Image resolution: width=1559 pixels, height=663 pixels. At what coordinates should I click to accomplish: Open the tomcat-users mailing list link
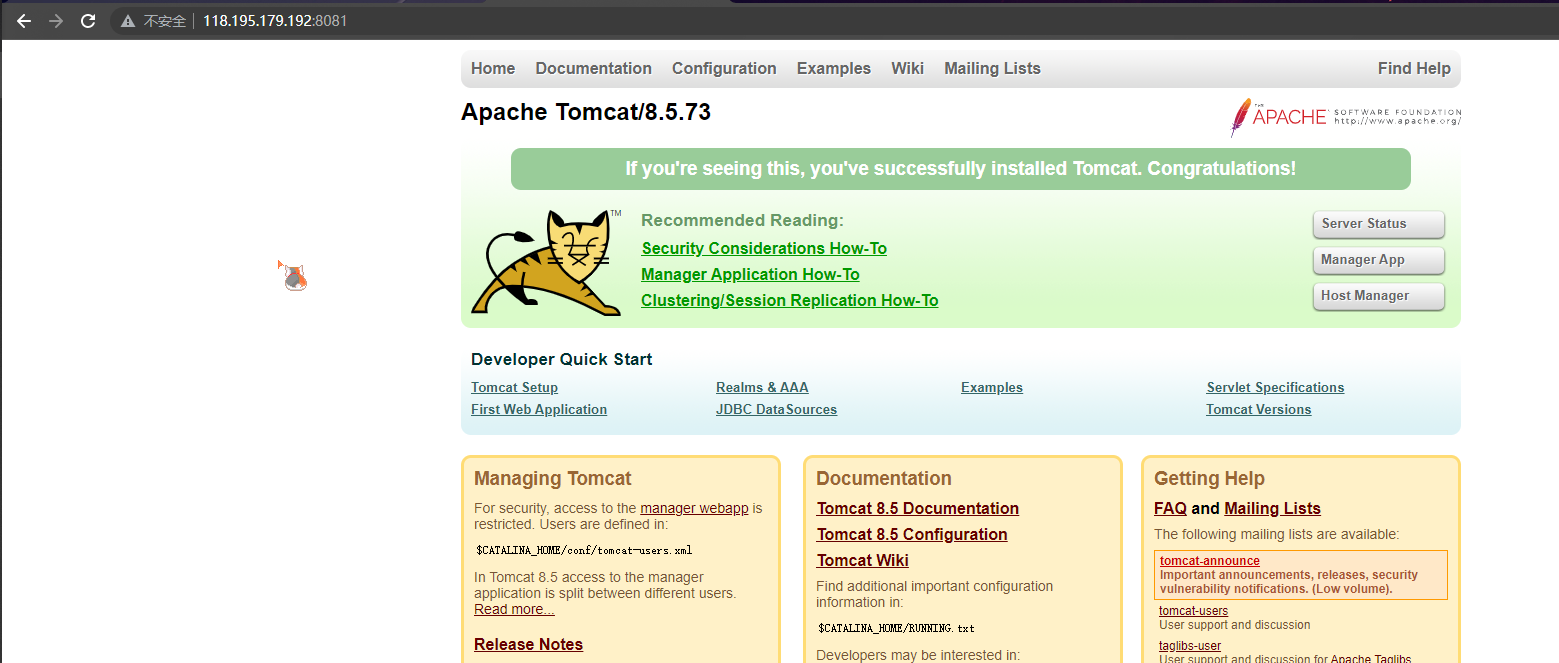(x=1193, y=611)
